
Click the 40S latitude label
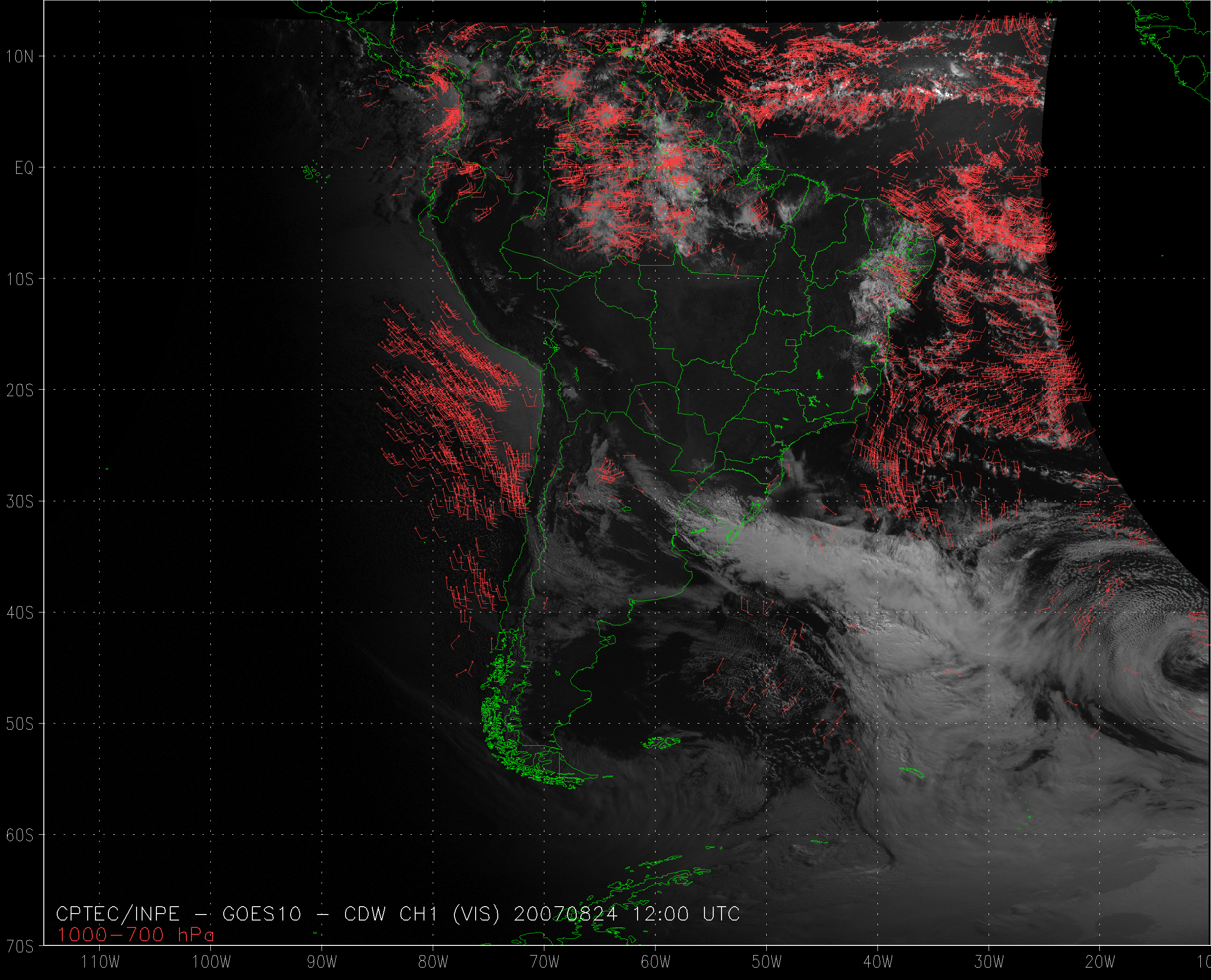20,613
